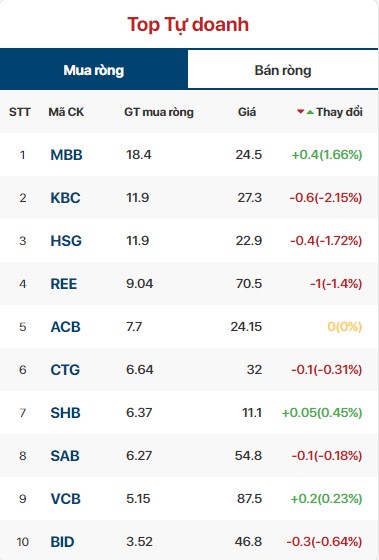Open the CTG stock code
Image resolution: width=379 pixels, height=560 pixels.
coord(65,370)
